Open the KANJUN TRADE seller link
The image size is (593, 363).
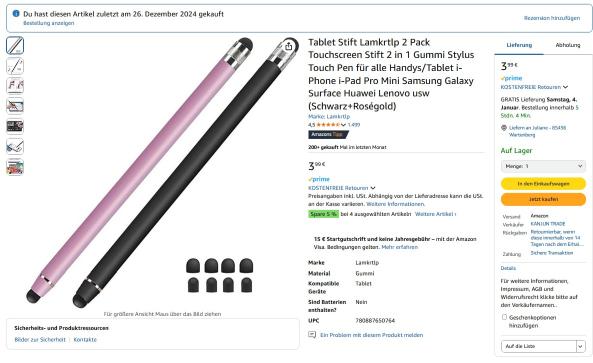548,224
